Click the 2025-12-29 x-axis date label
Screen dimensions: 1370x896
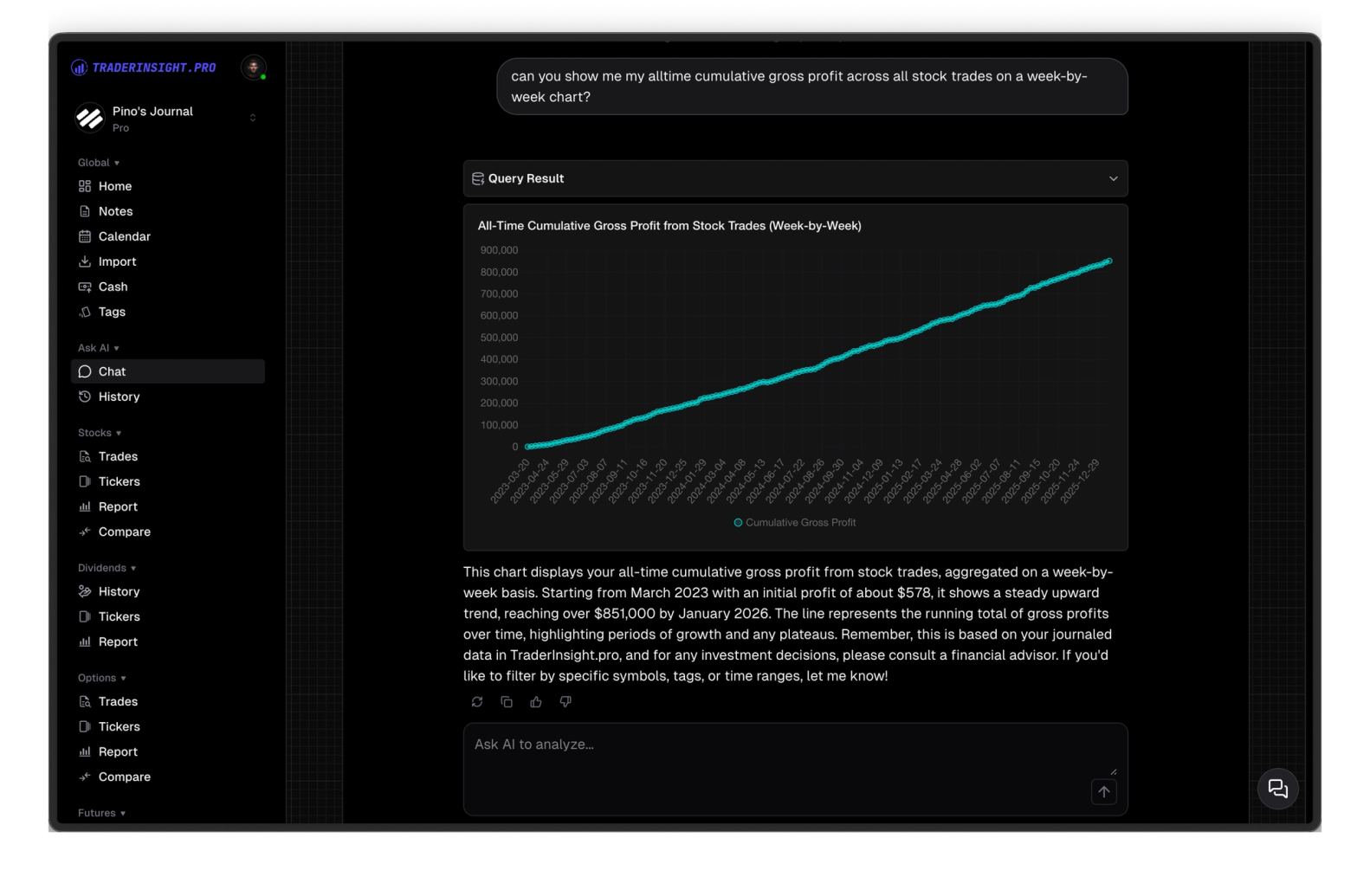click(1080, 480)
